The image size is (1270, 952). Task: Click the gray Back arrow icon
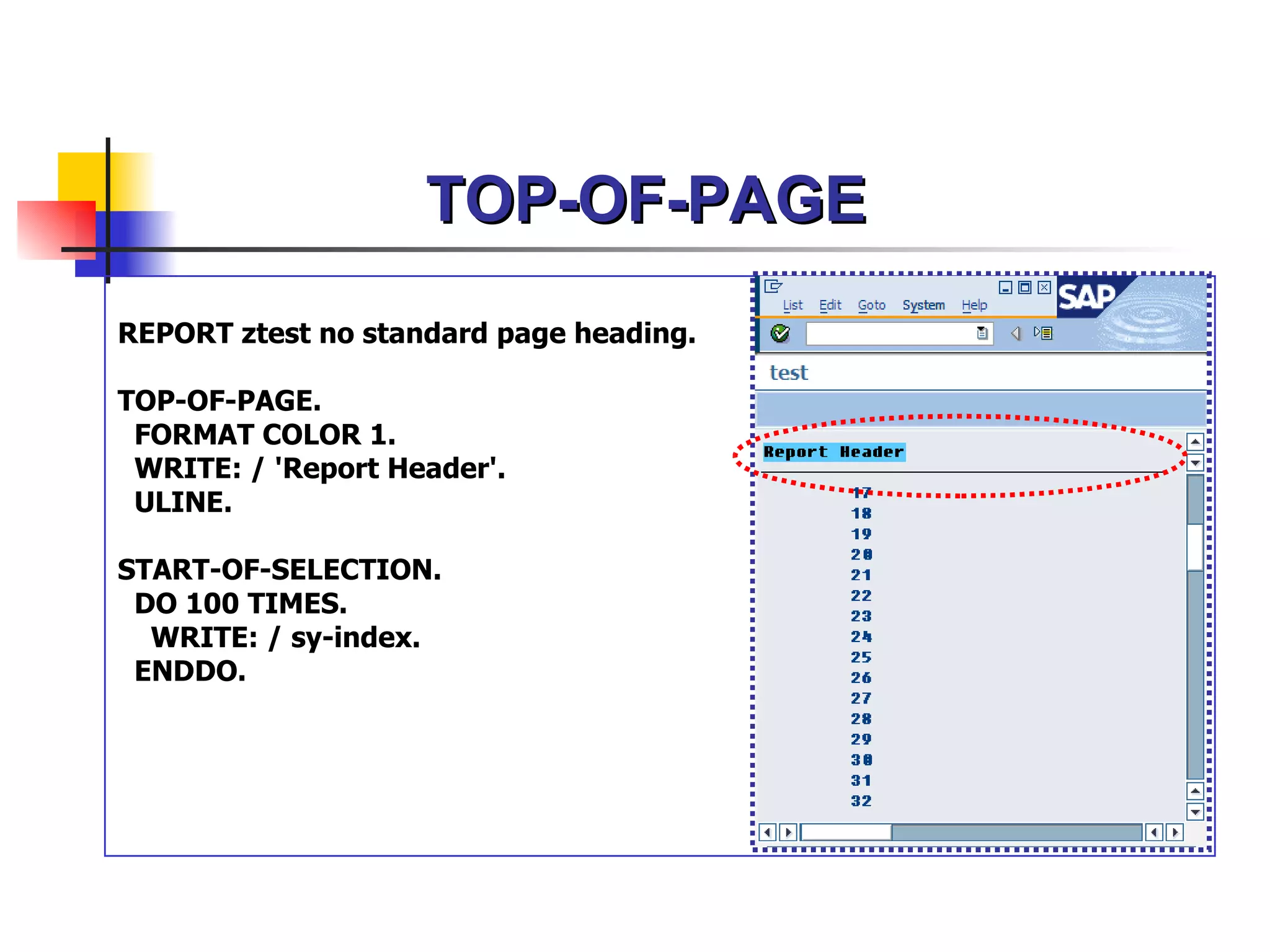point(1016,333)
